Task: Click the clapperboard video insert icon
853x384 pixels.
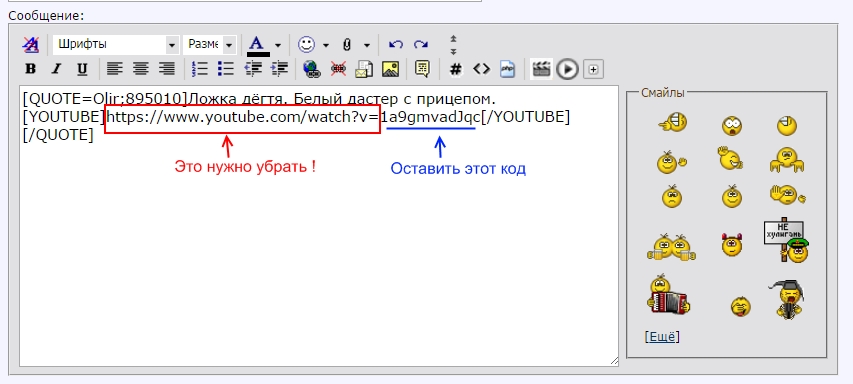Action: pos(541,69)
